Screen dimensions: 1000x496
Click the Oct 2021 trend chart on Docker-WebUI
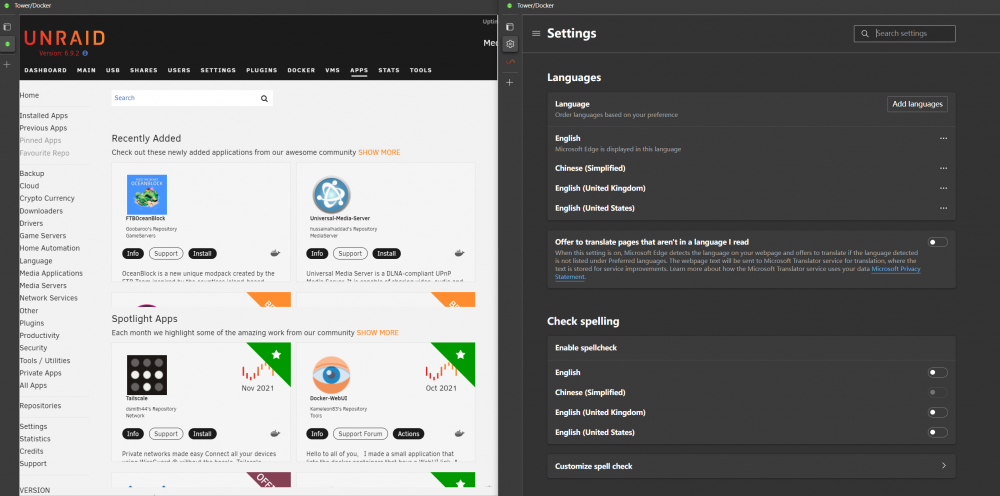tap(441, 370)
